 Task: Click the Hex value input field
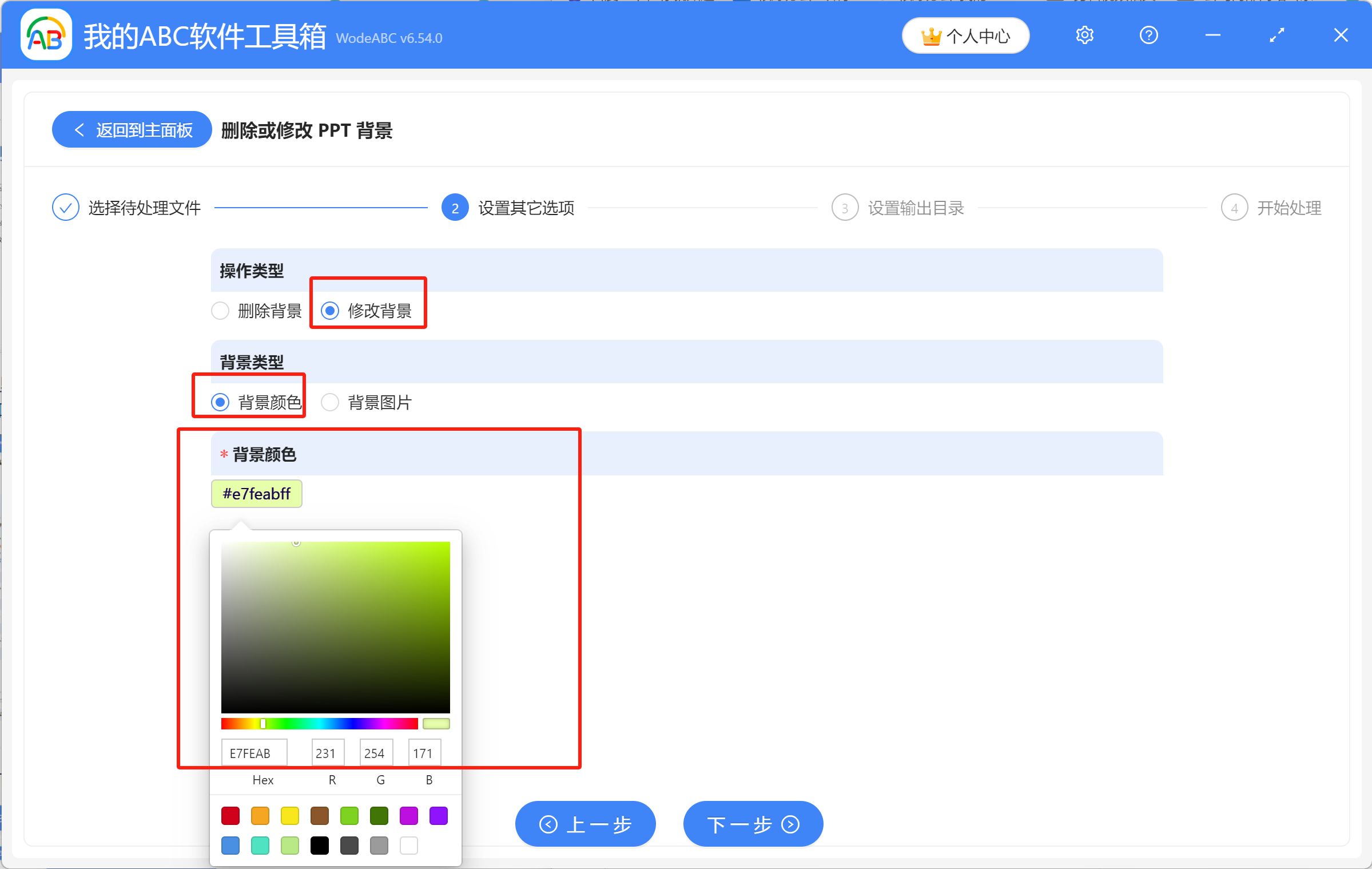coord(254,753)
